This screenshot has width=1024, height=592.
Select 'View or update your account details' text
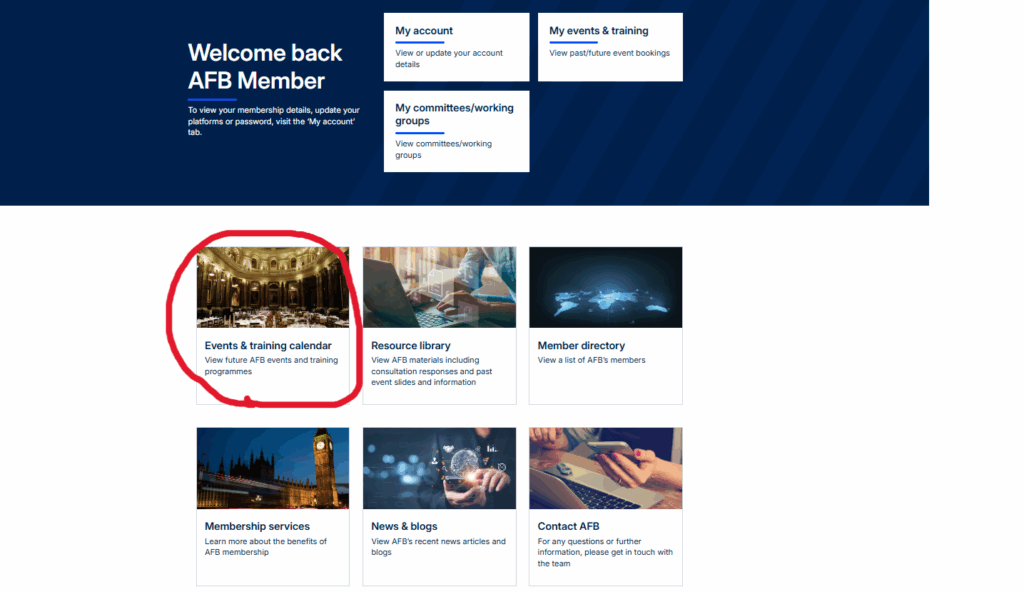tap(449, 59)
